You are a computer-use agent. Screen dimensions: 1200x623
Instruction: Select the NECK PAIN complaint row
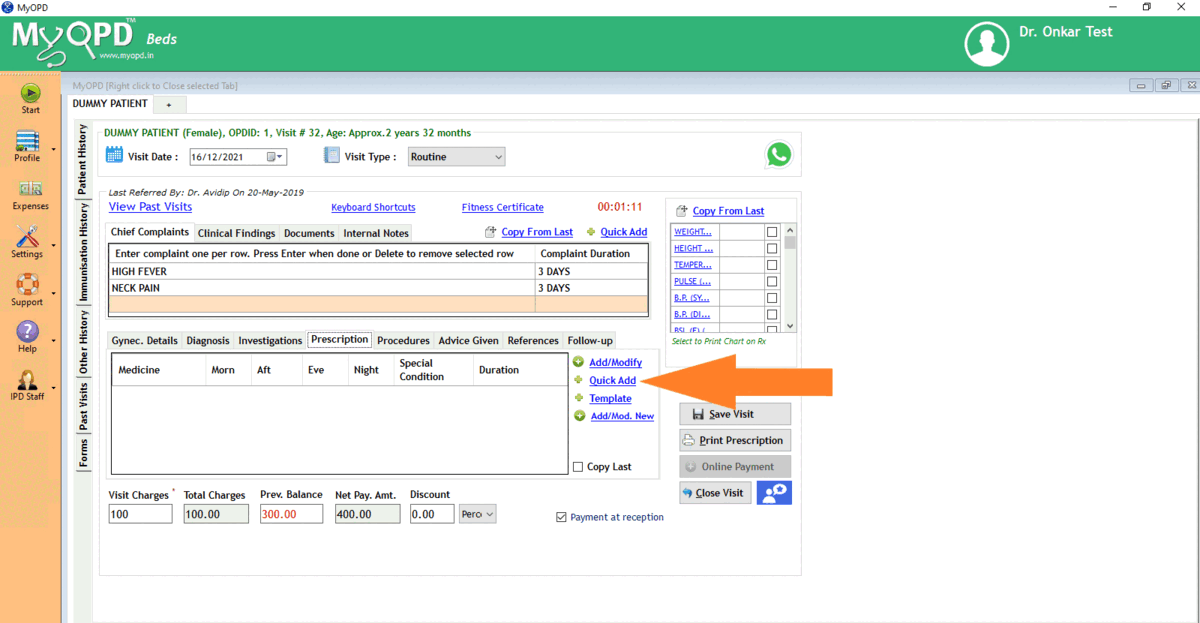click(x=379, y=288)
